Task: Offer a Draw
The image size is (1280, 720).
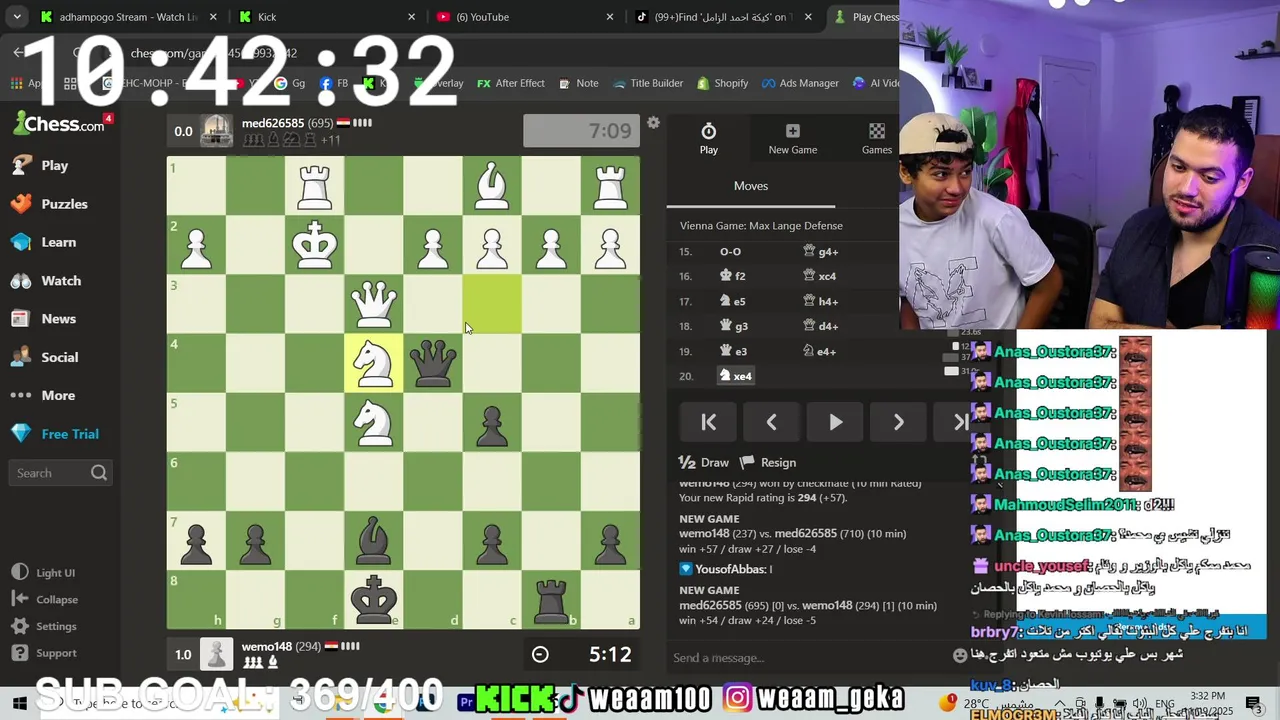Action: (x=704, y=463)
